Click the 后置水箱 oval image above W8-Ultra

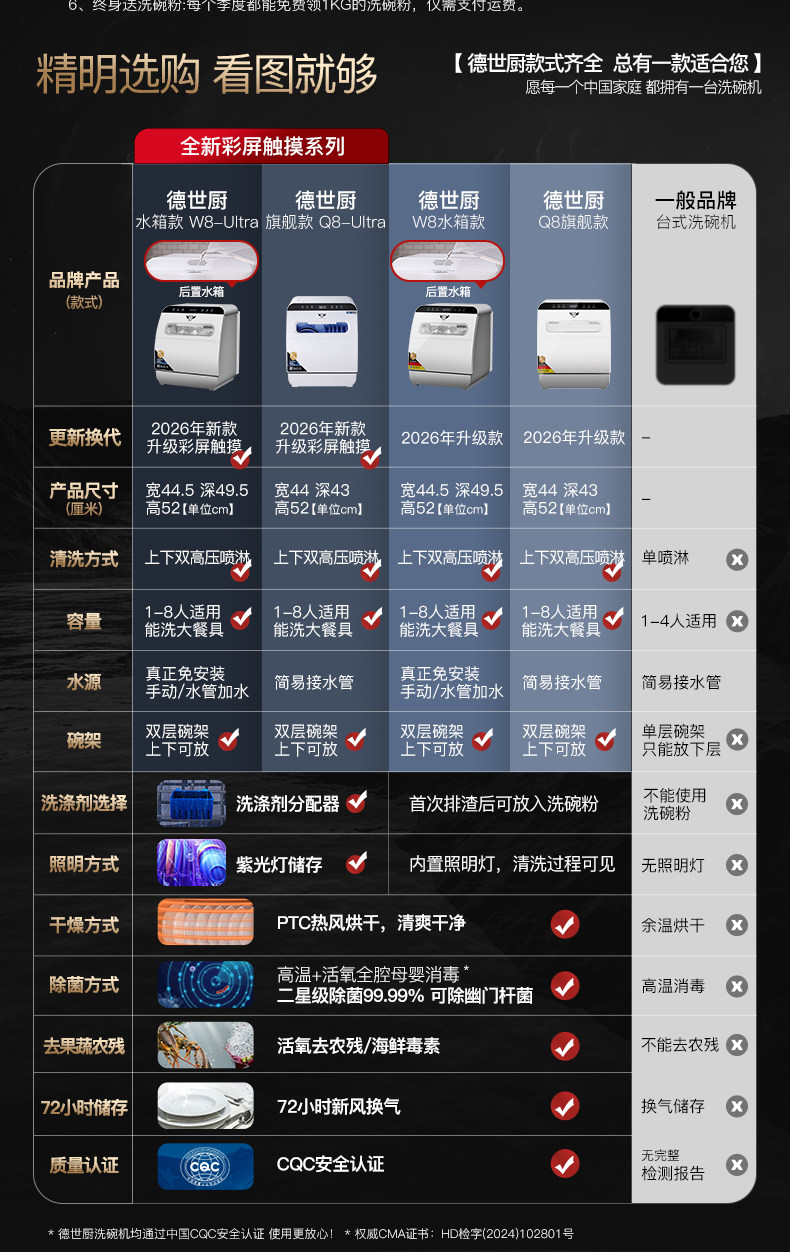click(201, 262)
